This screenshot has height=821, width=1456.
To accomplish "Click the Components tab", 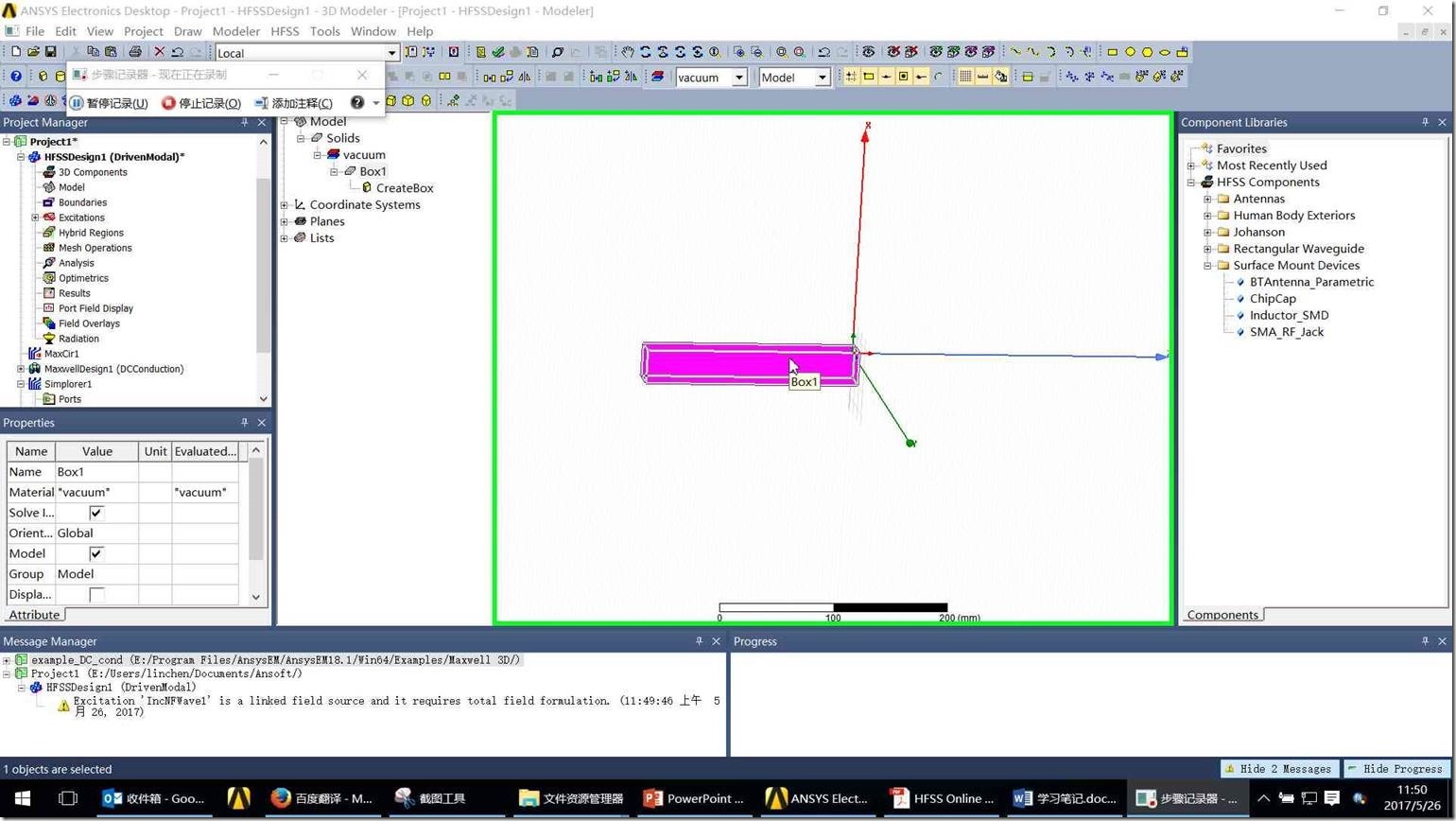I will point(1222,615).
